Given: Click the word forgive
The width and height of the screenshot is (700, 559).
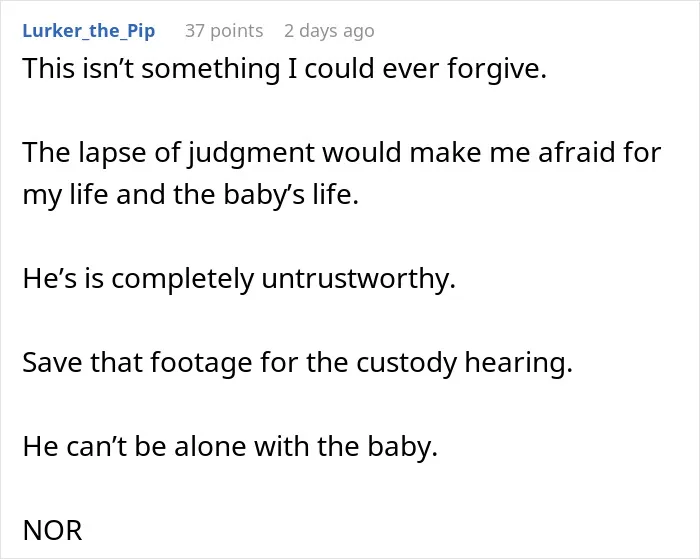Looking at the screenshot, I should [496, 69].
